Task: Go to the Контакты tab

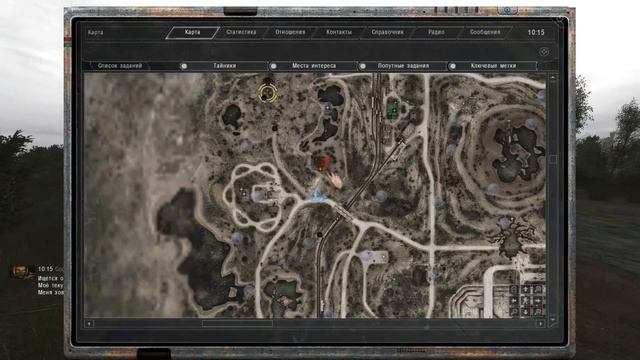Action: click(339, 32)
